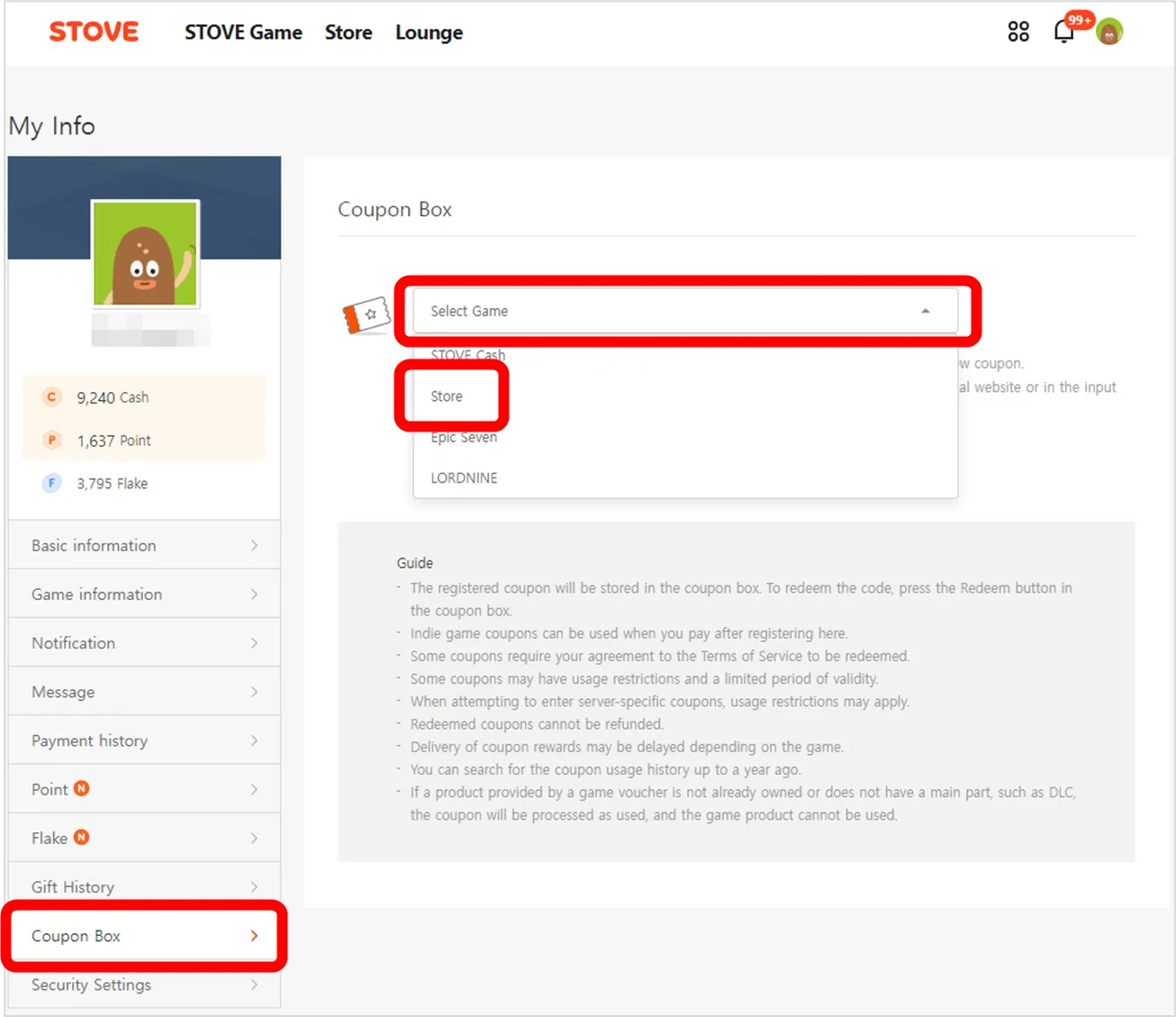Click chevron on Point row

coord(254,789)
